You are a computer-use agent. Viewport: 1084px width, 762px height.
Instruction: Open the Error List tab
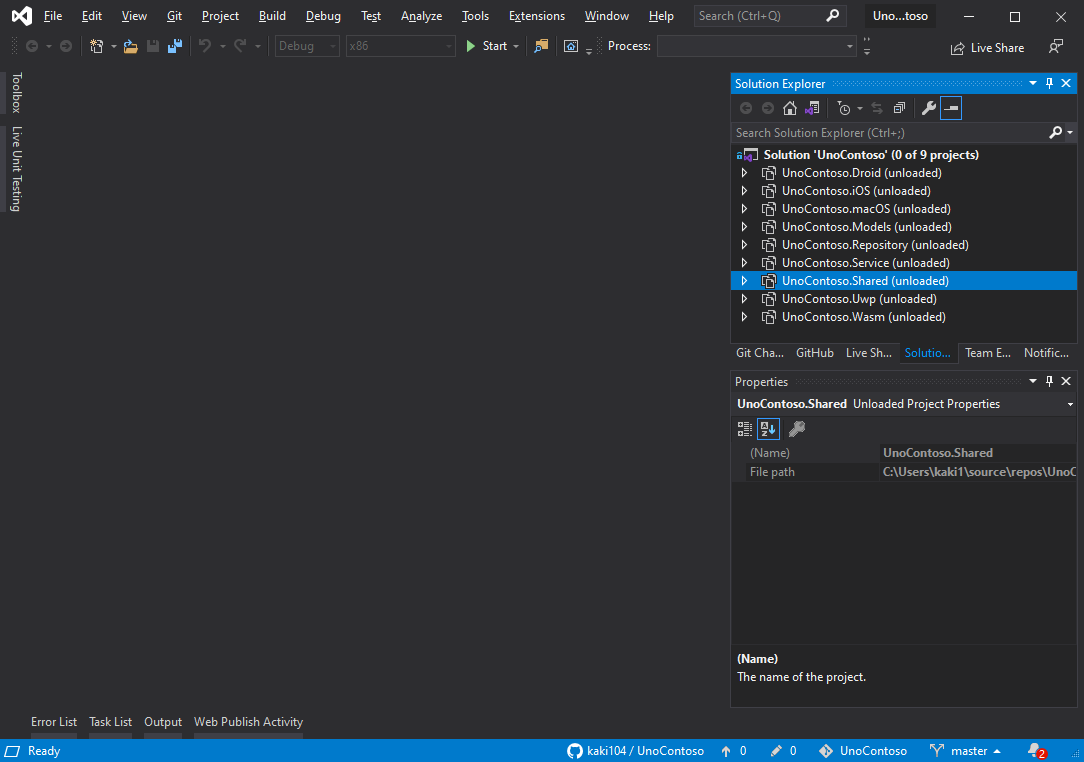[x=54, y=722]
